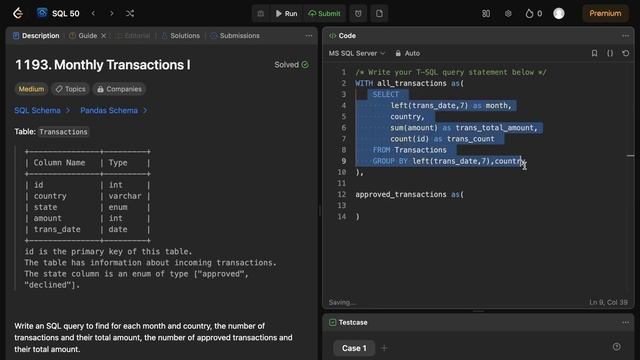Expand SQL Schema

point(42,110)
